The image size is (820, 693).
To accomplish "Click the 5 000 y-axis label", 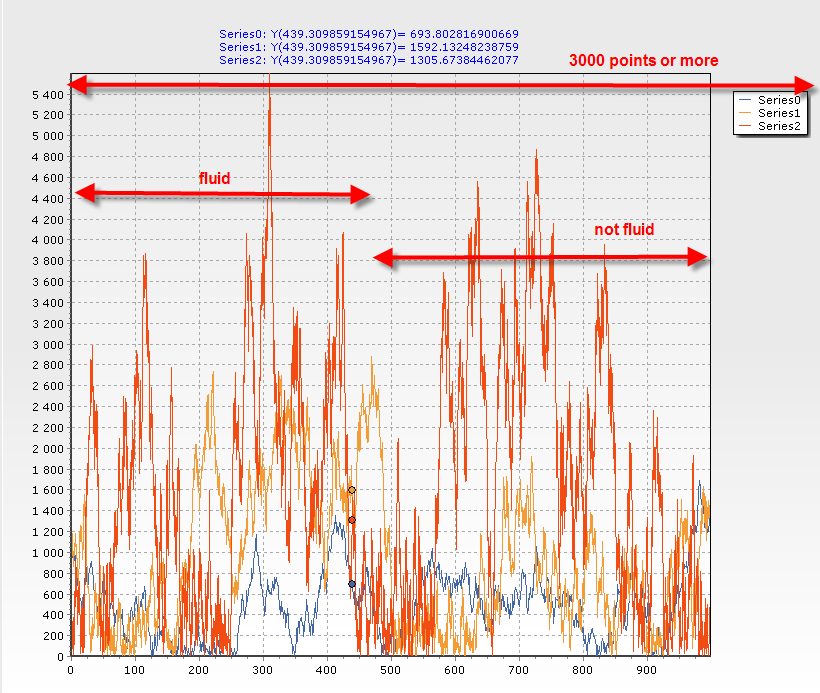I will point(48,136).
